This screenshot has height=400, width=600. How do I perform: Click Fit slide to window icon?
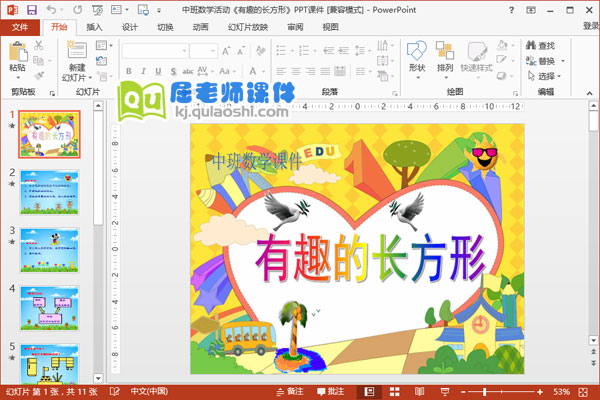(x=583, y=392)
